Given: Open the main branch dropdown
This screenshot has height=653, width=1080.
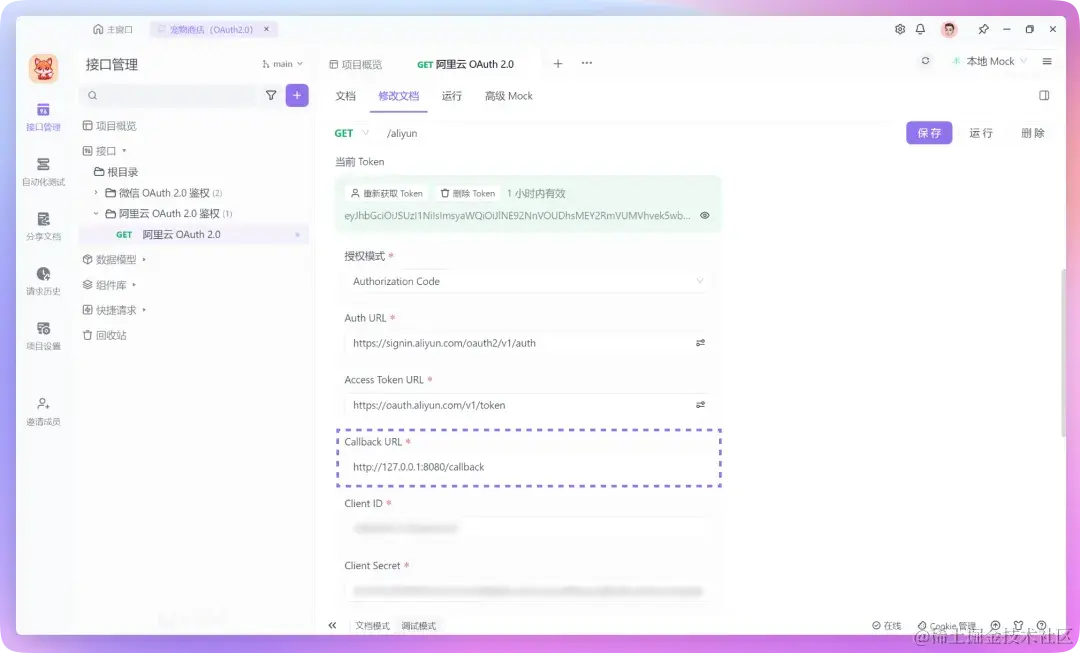Looking at the screenshot, I should coord(282,63).
